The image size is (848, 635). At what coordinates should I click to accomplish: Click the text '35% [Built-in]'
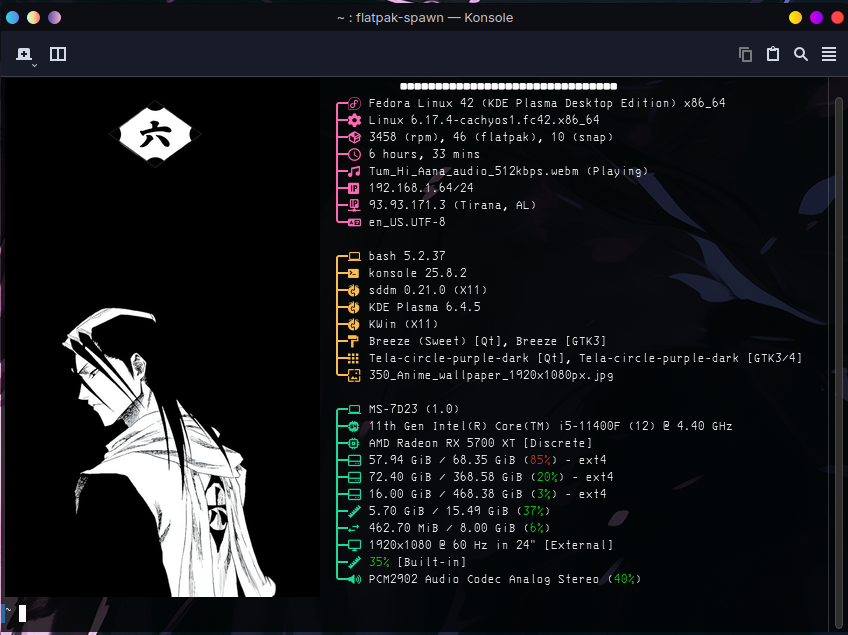click(418, 562)
